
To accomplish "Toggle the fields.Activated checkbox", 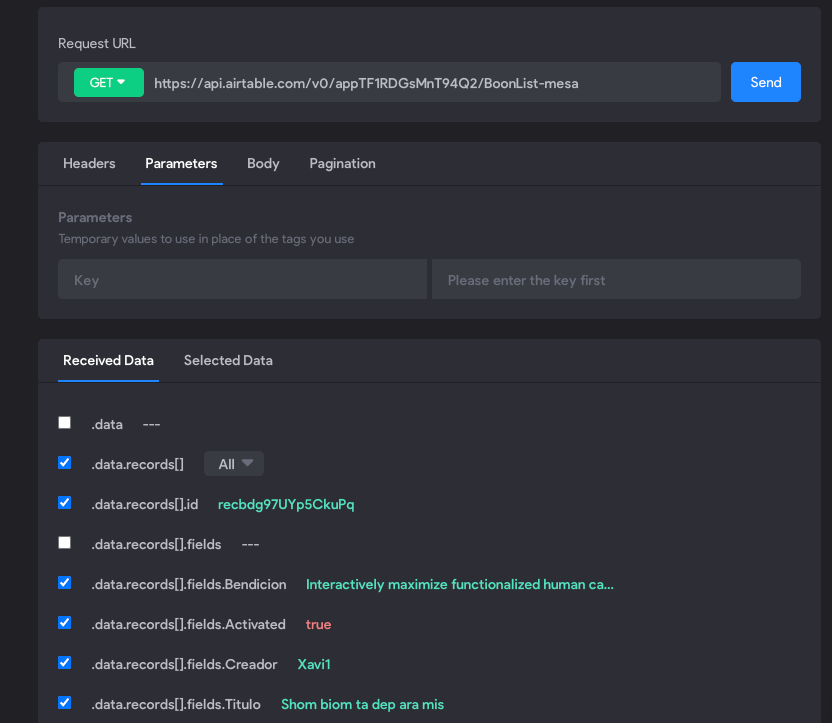I will coord(65,623).
